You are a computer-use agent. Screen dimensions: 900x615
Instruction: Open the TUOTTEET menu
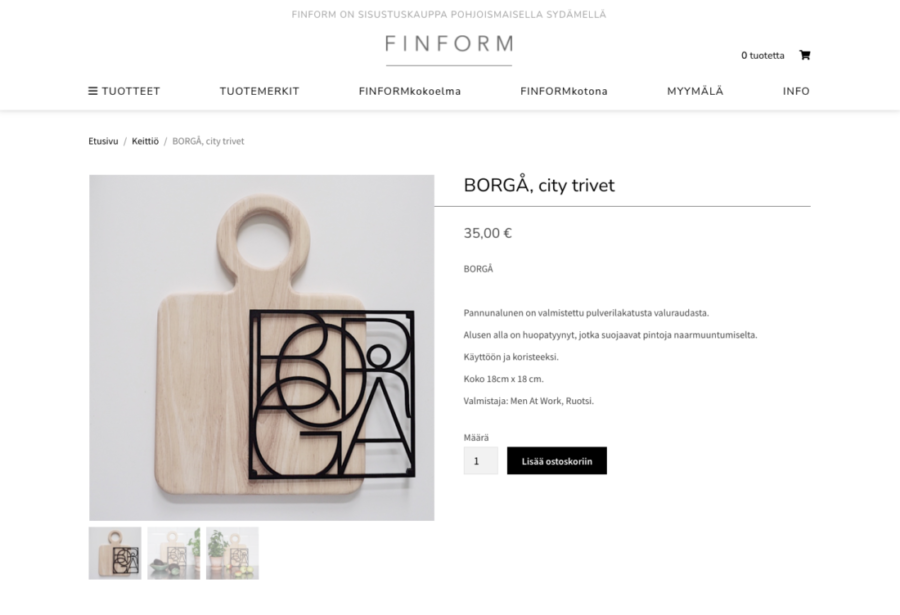coord(124,91)
